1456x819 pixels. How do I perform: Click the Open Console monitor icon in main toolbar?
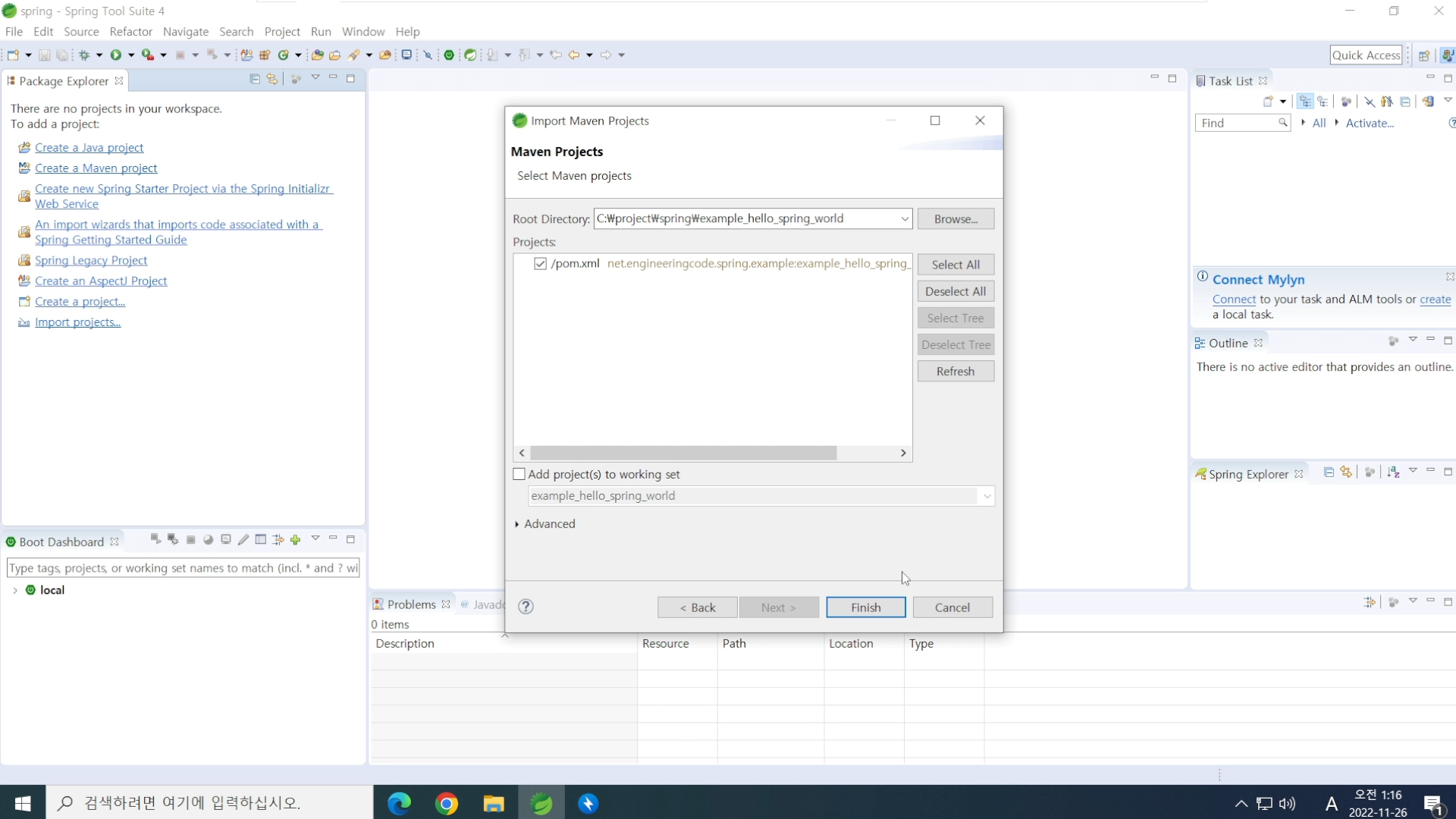click(x=406, y=55)
